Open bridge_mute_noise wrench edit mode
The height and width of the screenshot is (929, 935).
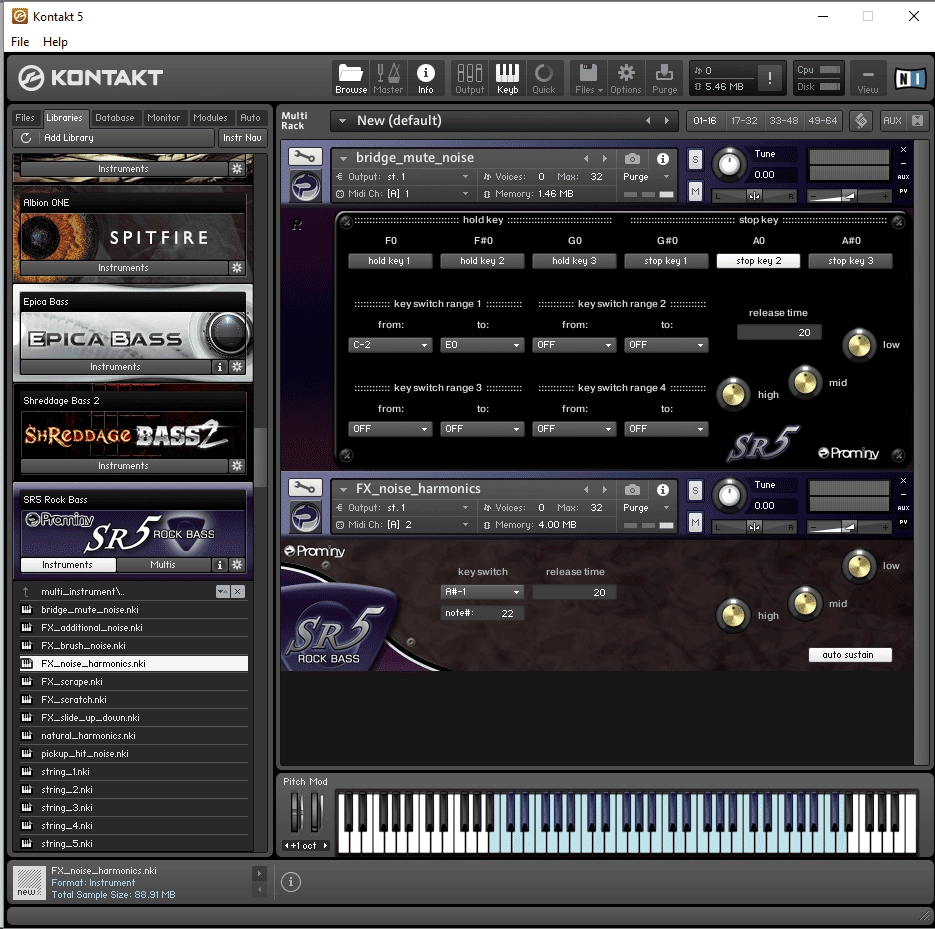click(x=305, y=157)
